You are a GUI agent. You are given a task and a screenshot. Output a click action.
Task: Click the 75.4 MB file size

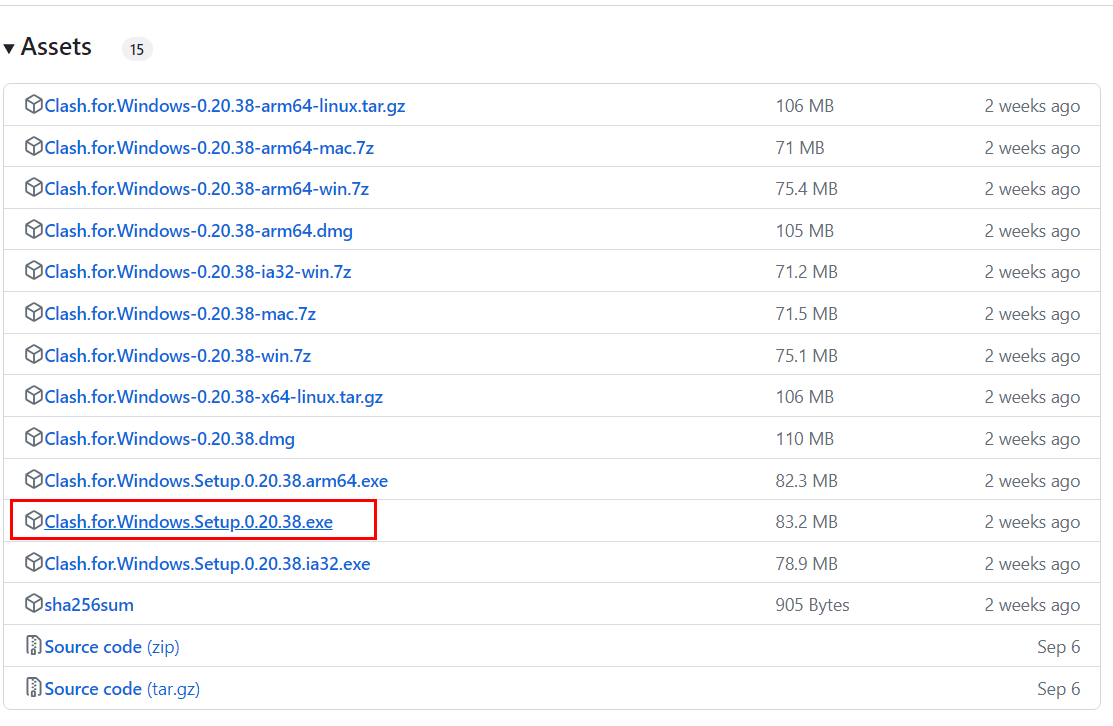point(806,189)
